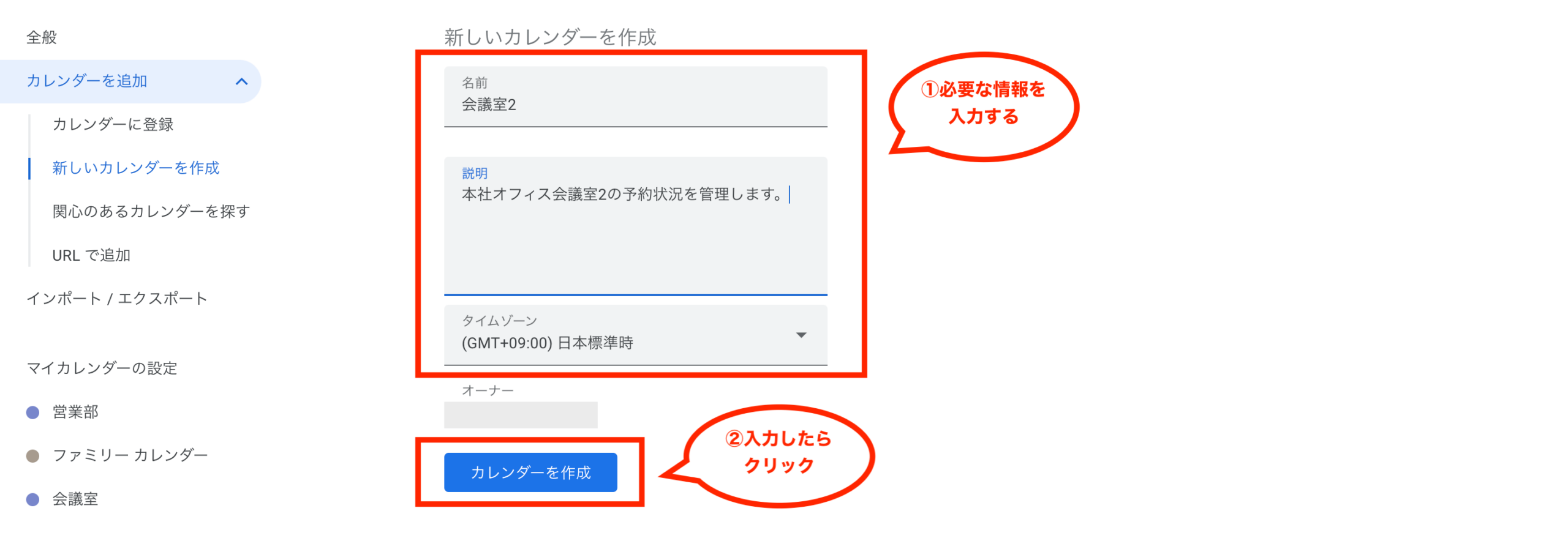Open 全般 settings section
This screenshot has width=1568, height=541.
point(42,37)
